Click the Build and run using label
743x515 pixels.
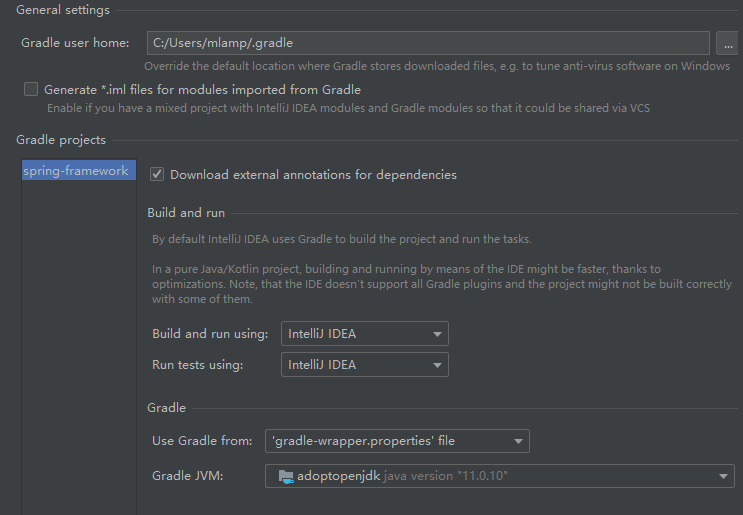point(210,334)
